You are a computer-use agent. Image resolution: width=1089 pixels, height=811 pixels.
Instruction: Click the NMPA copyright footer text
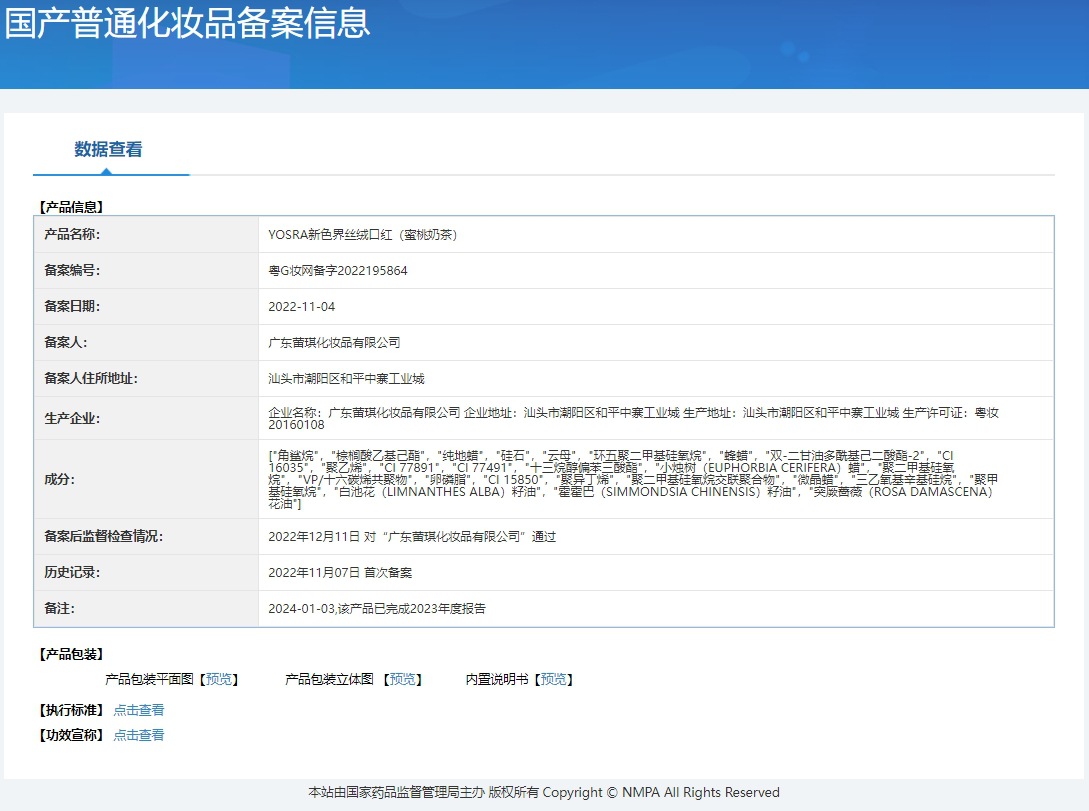544,793
